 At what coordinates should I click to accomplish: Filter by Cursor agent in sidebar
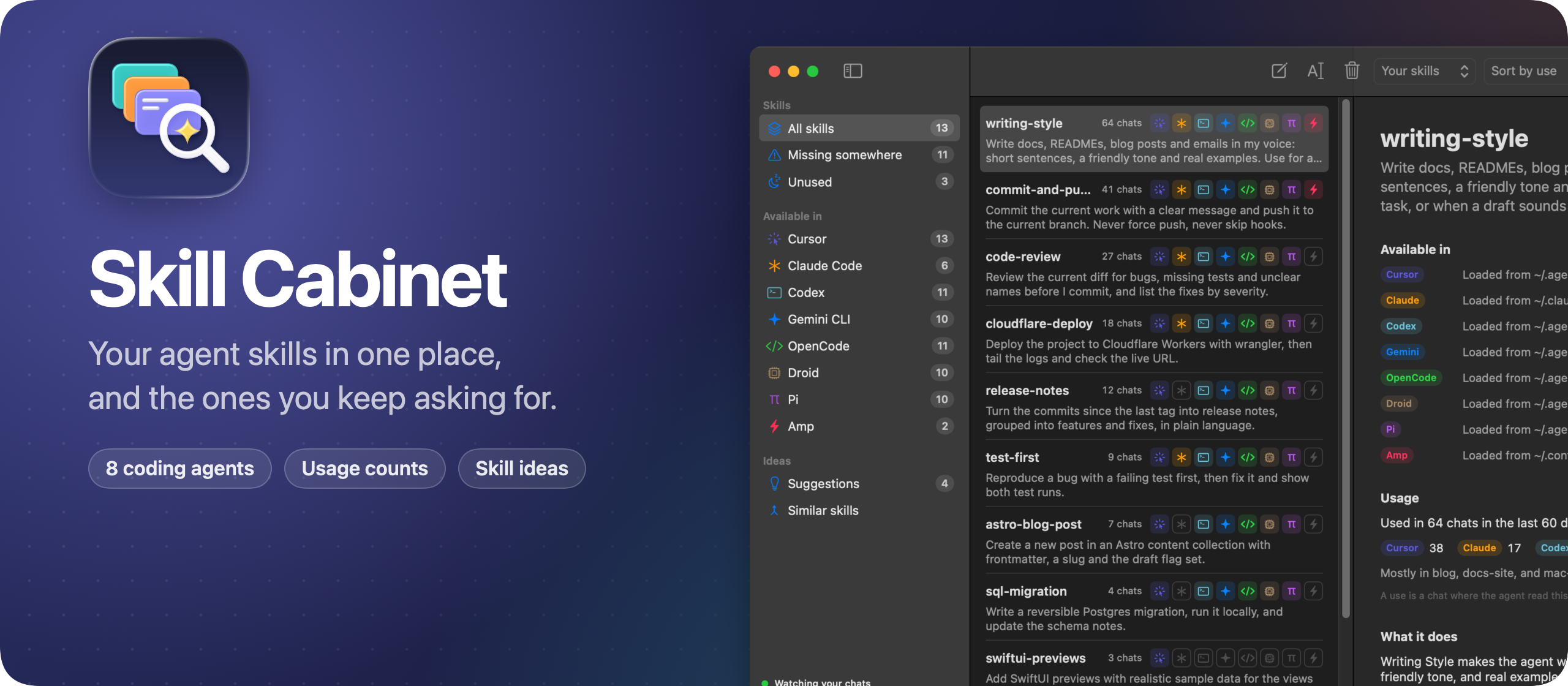[x=859, y=239]
